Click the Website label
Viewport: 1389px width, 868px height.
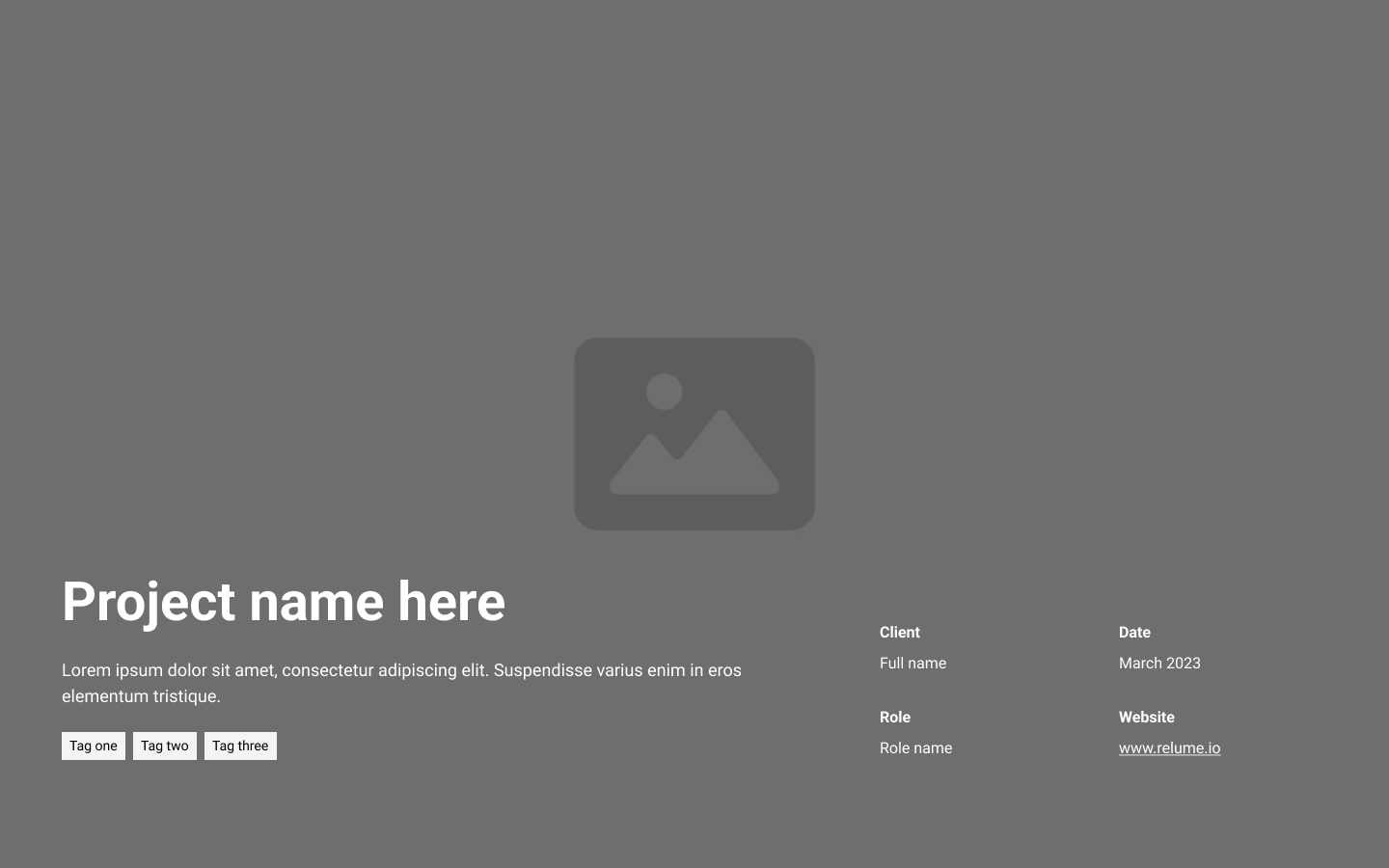pos(1147,718)
